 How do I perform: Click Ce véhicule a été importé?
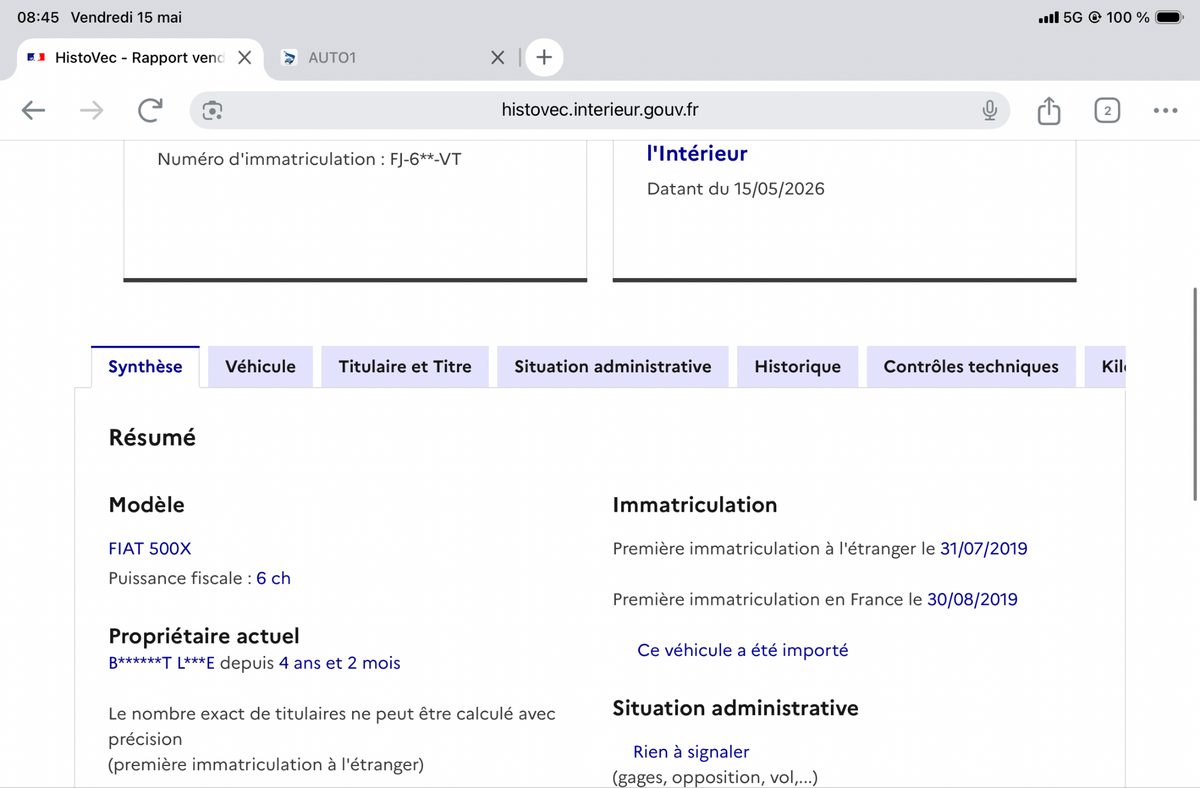point(742,651)
